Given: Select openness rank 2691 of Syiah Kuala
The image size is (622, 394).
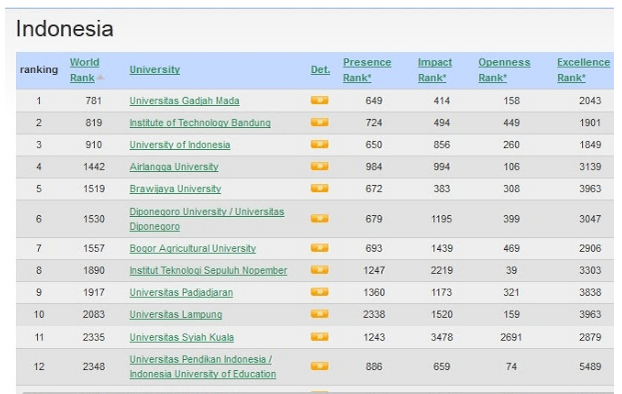Looking at the screenshot, I should [511, 337].
